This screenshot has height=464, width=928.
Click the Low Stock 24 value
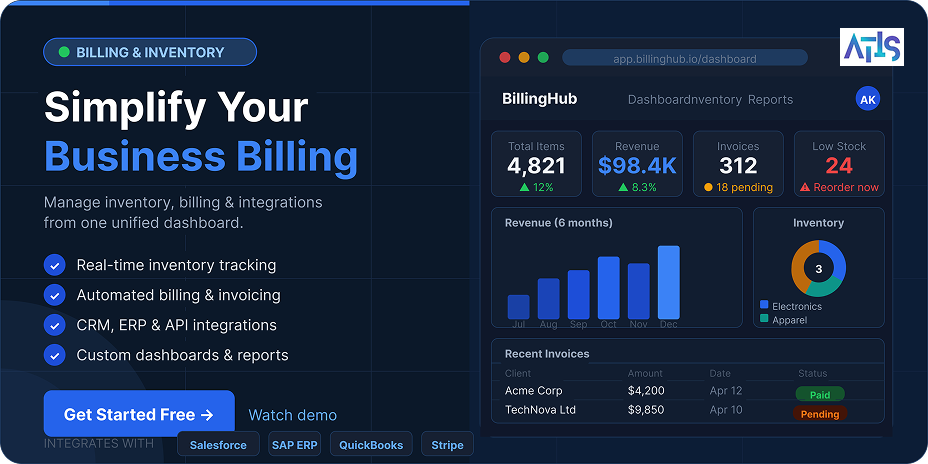(839, 166)
